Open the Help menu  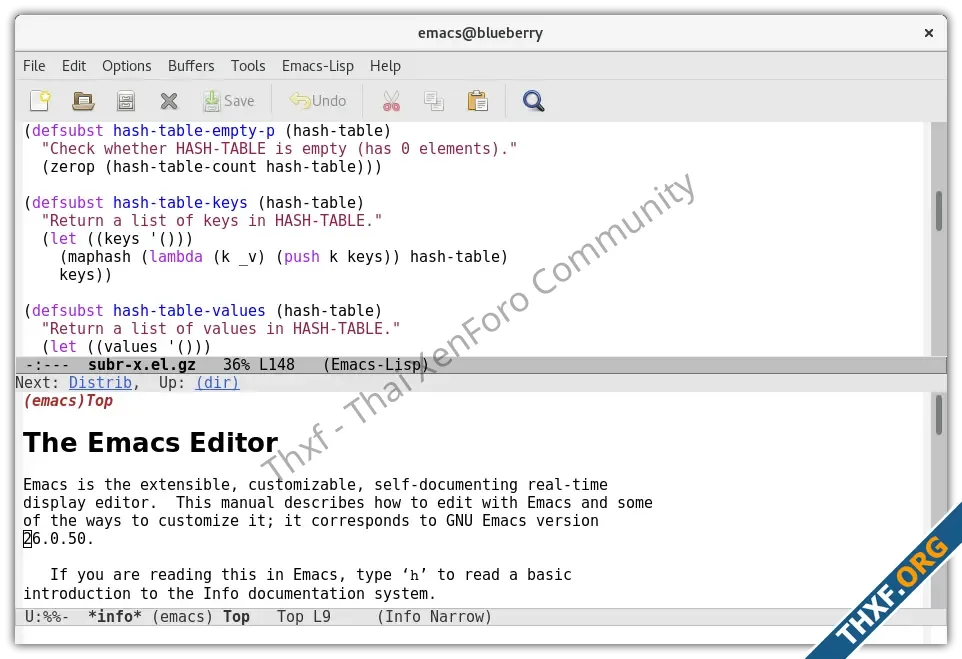tap(385, 66)
